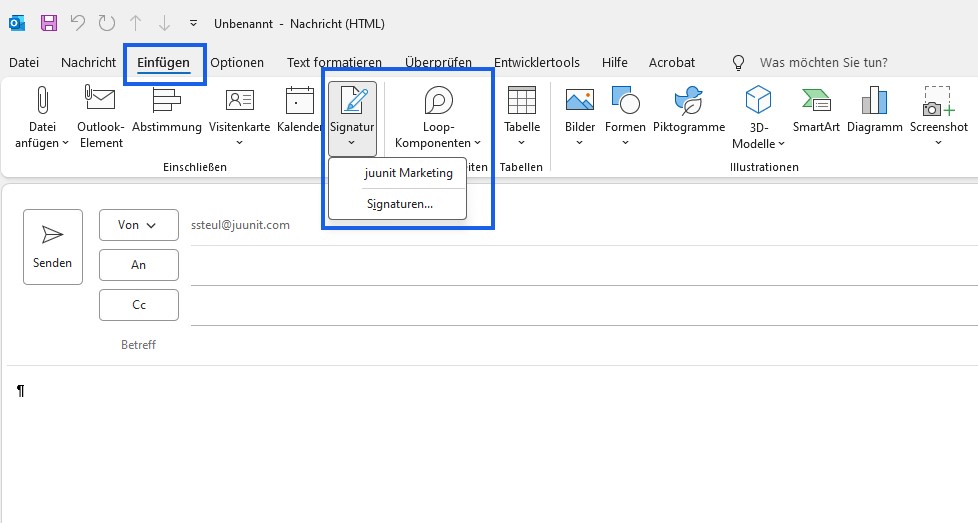Click into the Cc recipient field

pos(584,305)
